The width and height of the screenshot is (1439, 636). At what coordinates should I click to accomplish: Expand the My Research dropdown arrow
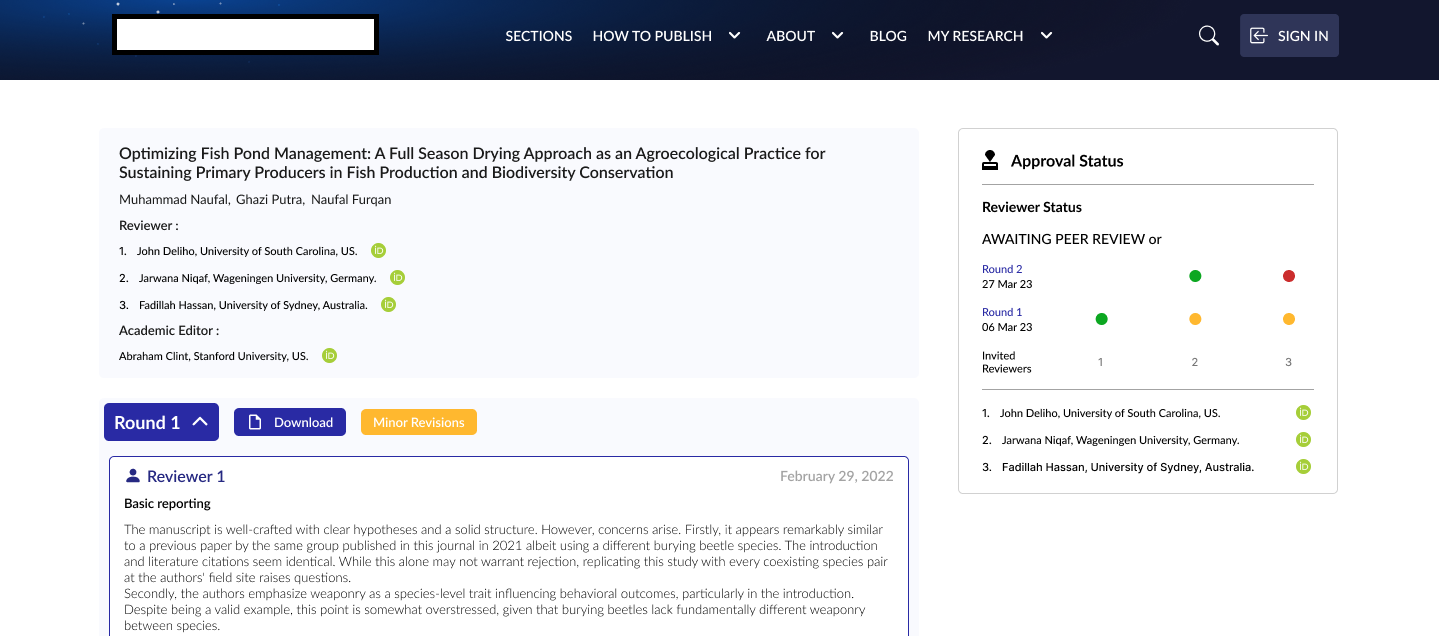pos(1046,35)
